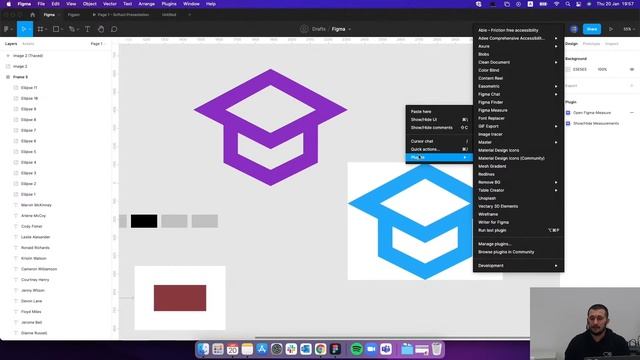
Task: Open Browse plugins in Community
Action: (518, 252)
